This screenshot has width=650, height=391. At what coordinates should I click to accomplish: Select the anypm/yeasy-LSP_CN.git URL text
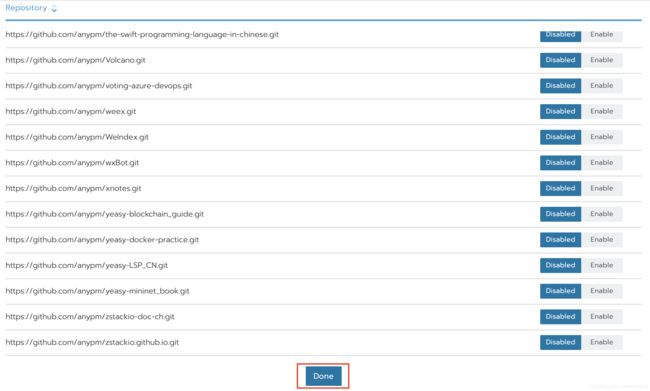click(x=87, y=266)
